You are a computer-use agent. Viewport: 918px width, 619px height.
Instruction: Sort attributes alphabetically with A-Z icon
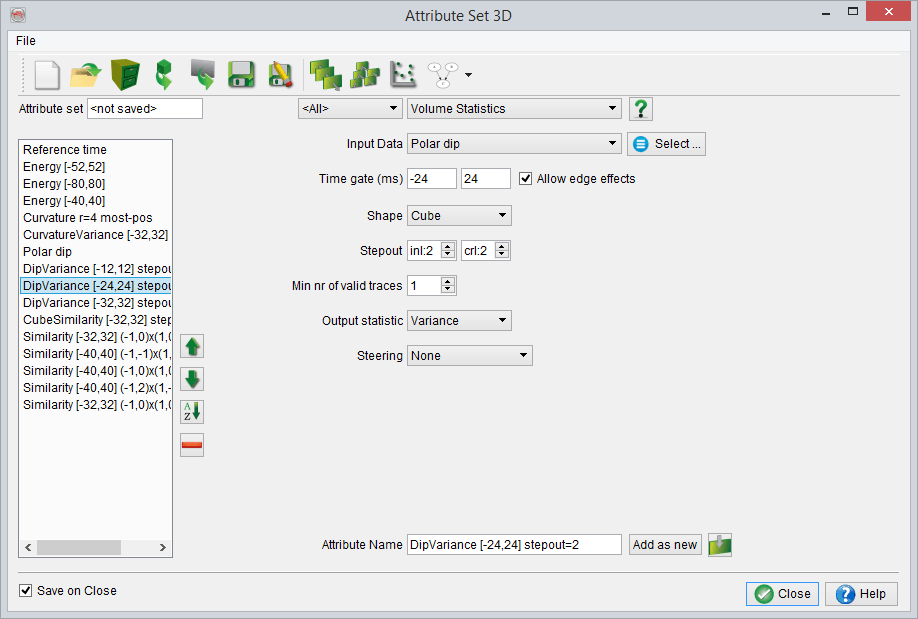[192, 412]
